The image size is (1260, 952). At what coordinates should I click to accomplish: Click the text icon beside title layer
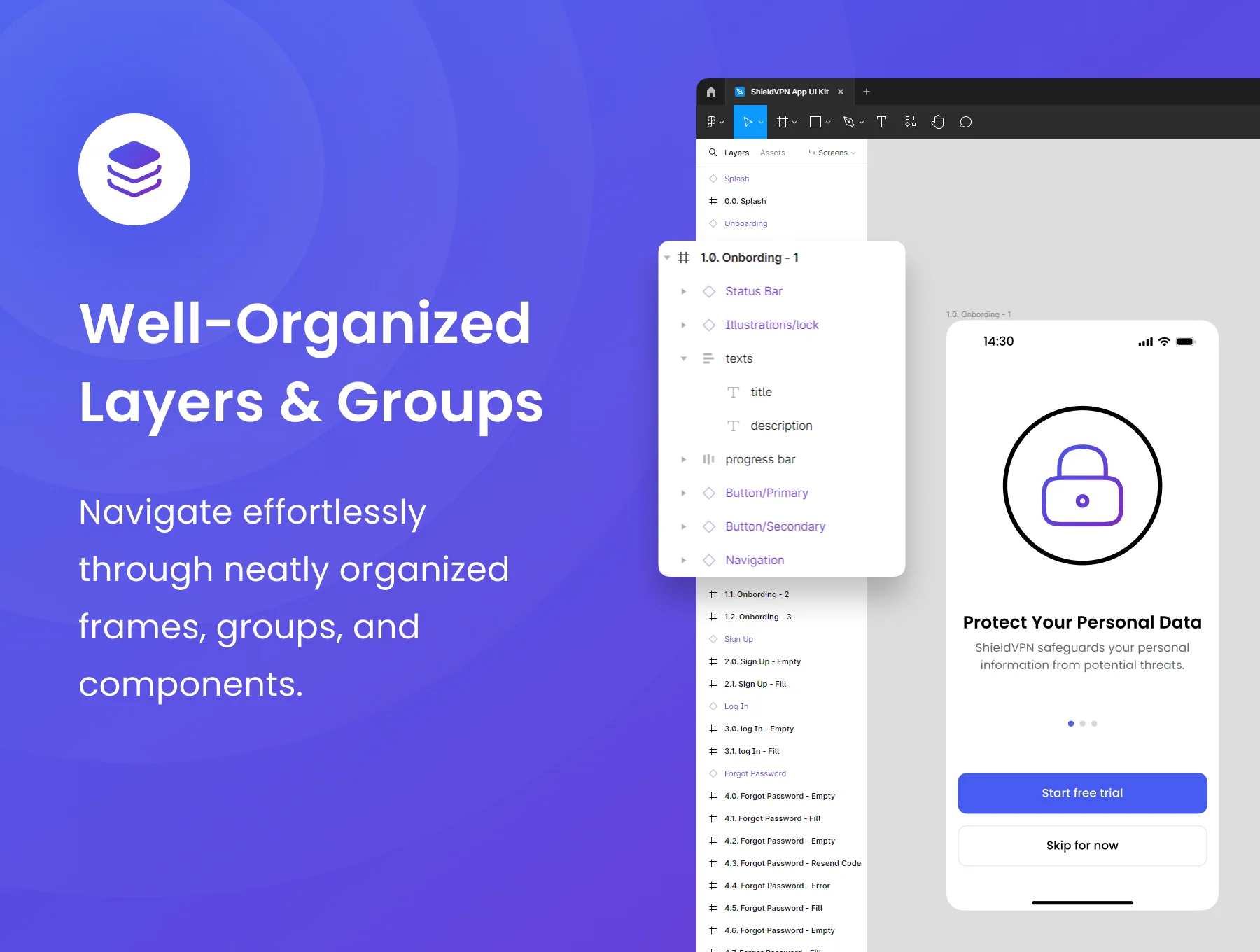tap(733, 392)
